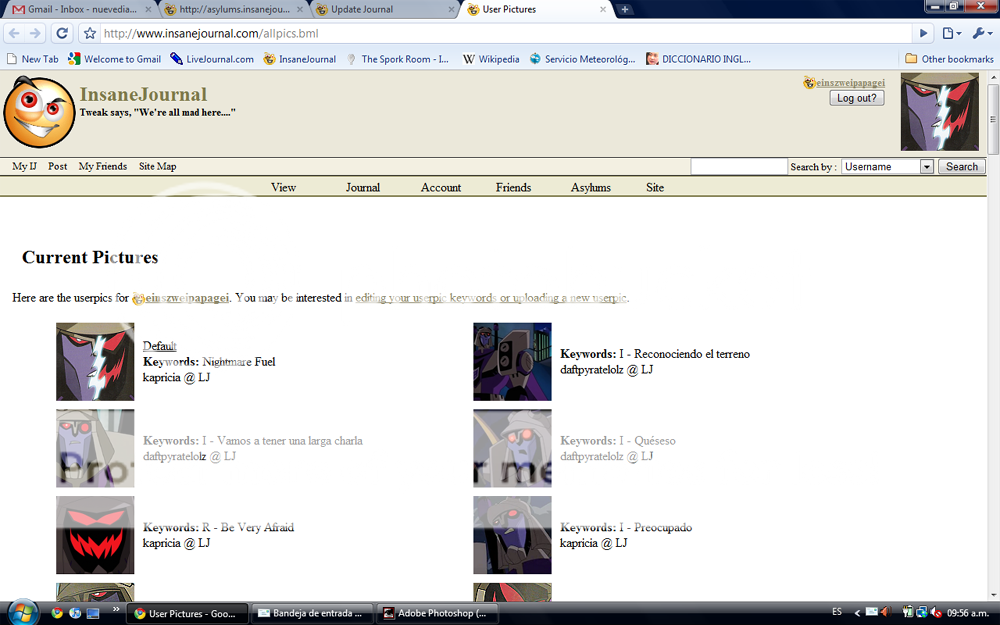Image resolution: width=1000 pixels, height=625 pixels.
Task: Click the site search text field
Action: [738, 167]
